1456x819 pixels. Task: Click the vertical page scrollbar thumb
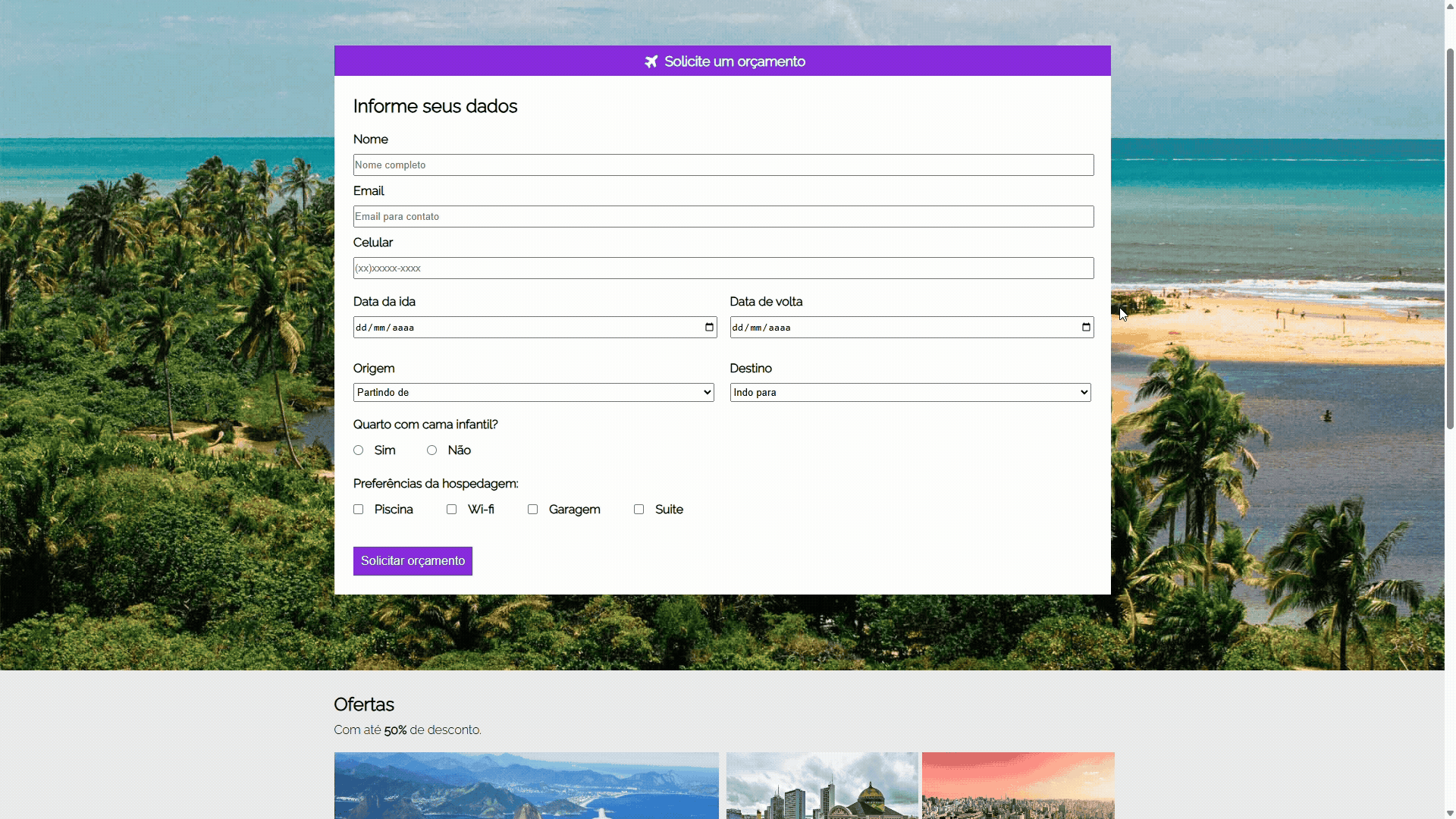coord(1450,239)
